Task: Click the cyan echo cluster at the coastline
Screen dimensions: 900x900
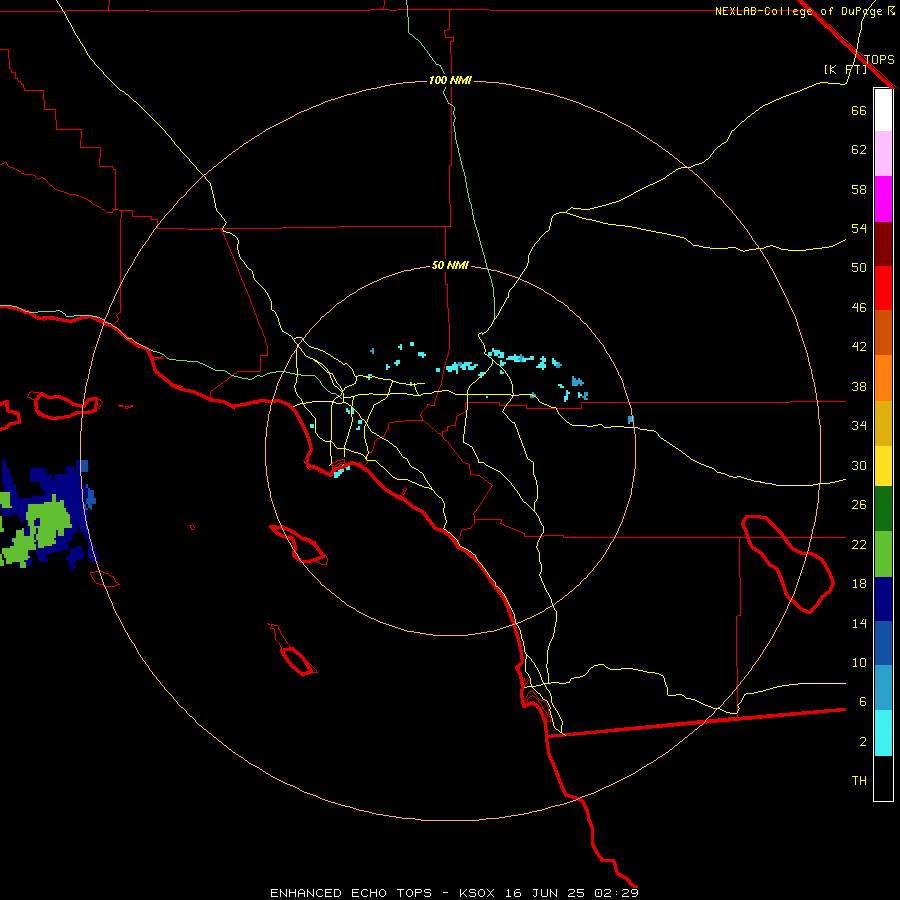Action: click(341, 472)
